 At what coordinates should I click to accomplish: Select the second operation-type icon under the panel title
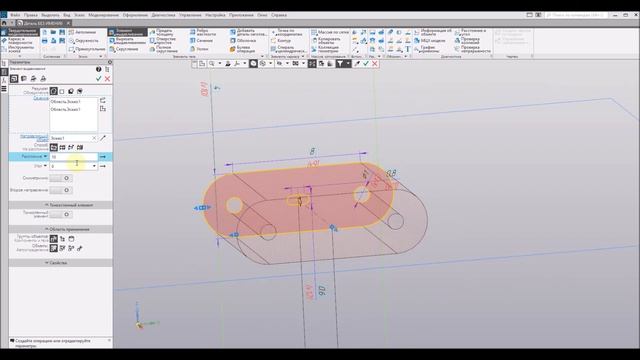tap(24, 78)
